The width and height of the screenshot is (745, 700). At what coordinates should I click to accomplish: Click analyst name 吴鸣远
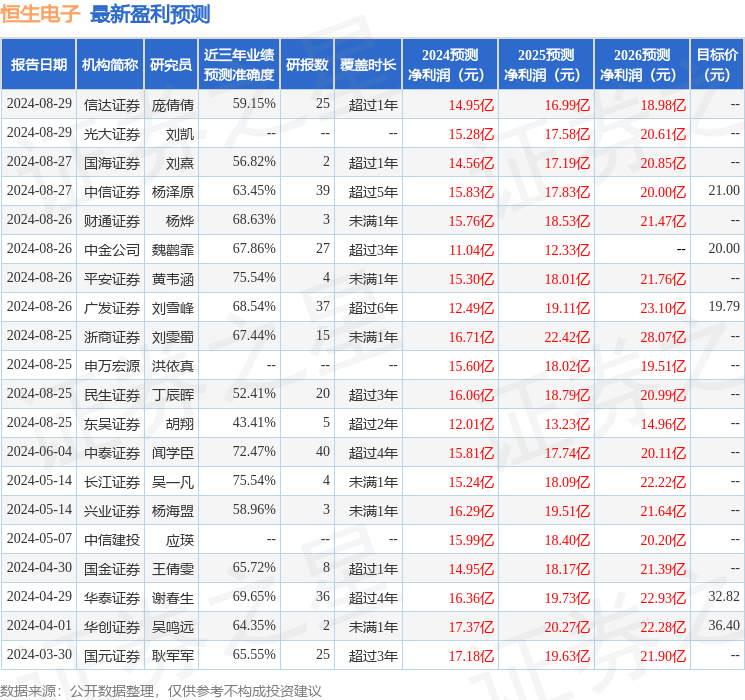(x=173, y=627)
